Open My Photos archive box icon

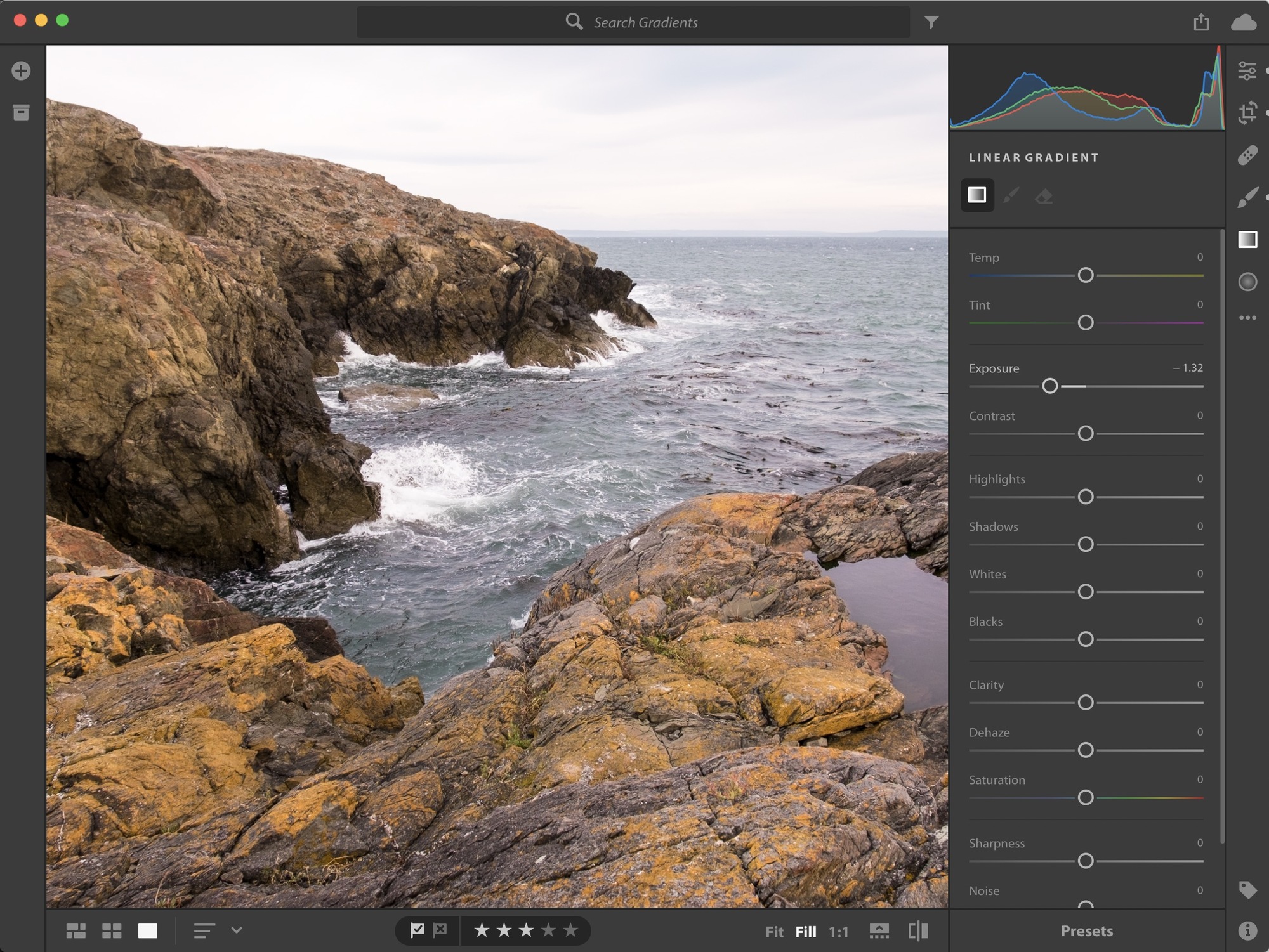(21, 112)
